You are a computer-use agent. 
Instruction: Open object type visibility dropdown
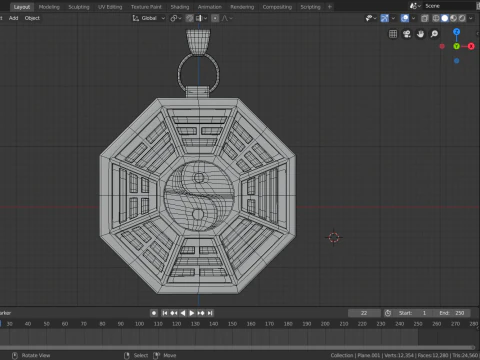371,18
